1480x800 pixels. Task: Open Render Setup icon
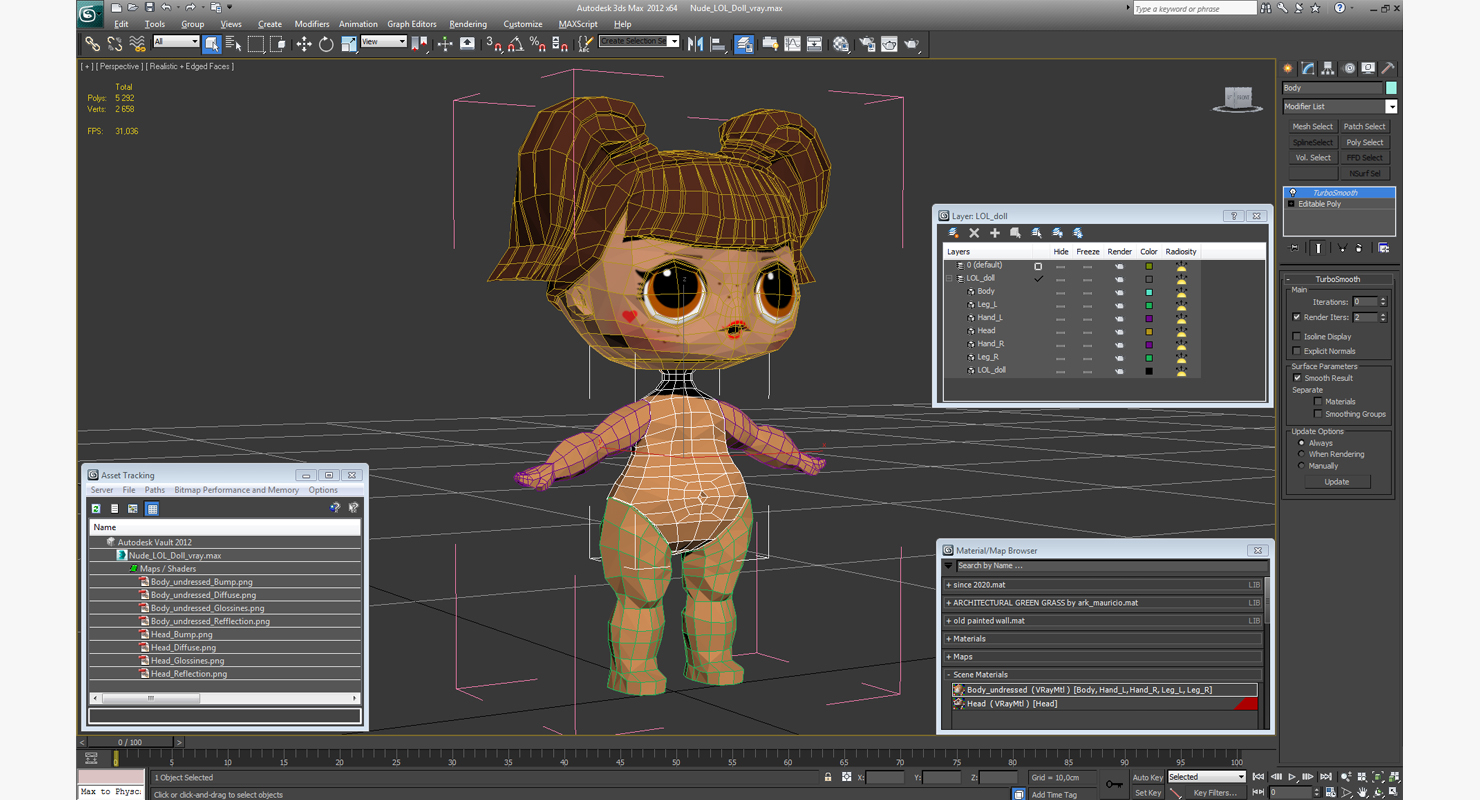866,44
